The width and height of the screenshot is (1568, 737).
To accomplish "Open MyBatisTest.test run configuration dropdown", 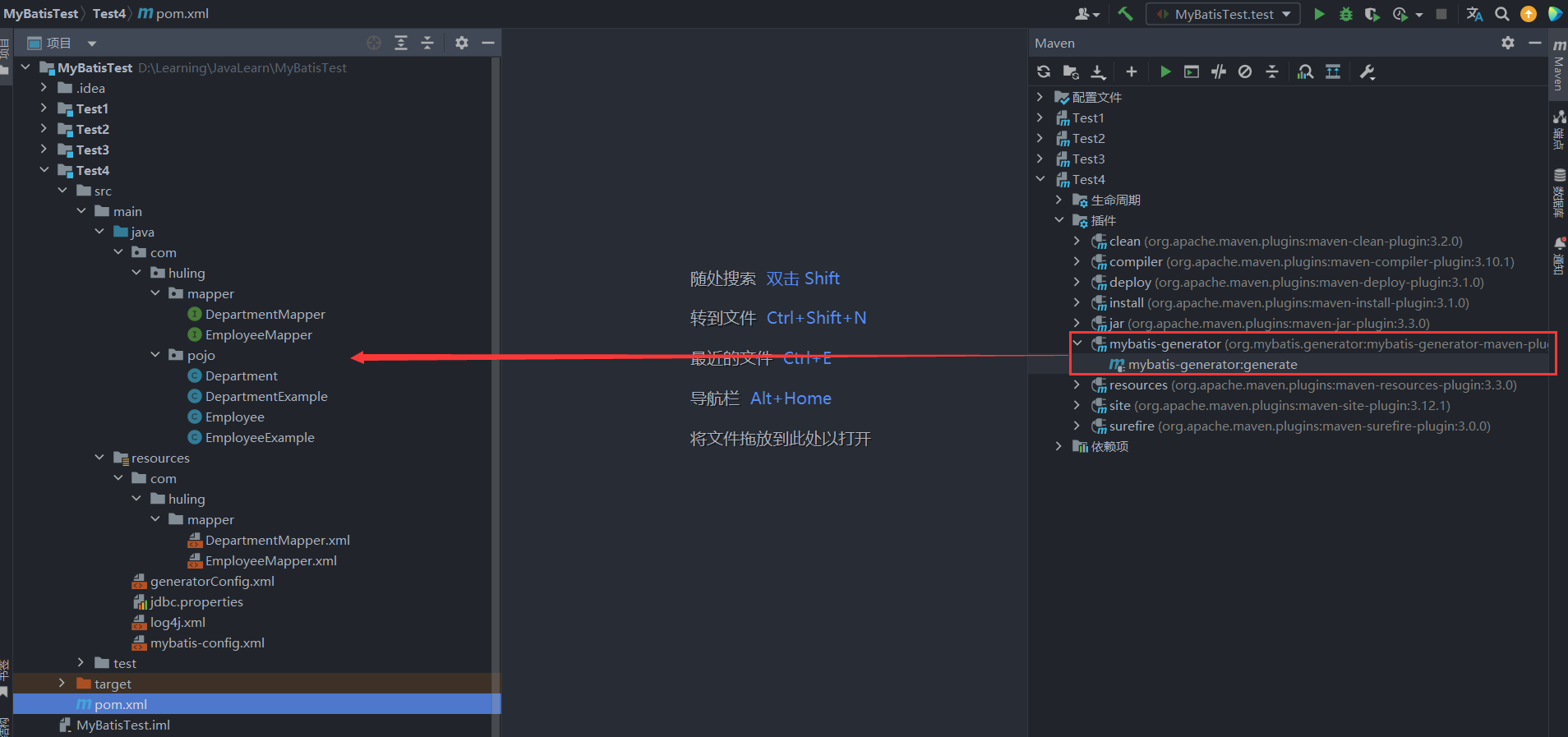I will 1224,14.
